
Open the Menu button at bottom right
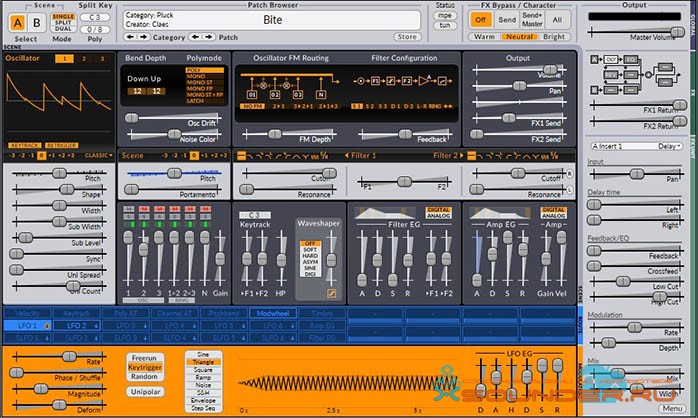point(672,408)
